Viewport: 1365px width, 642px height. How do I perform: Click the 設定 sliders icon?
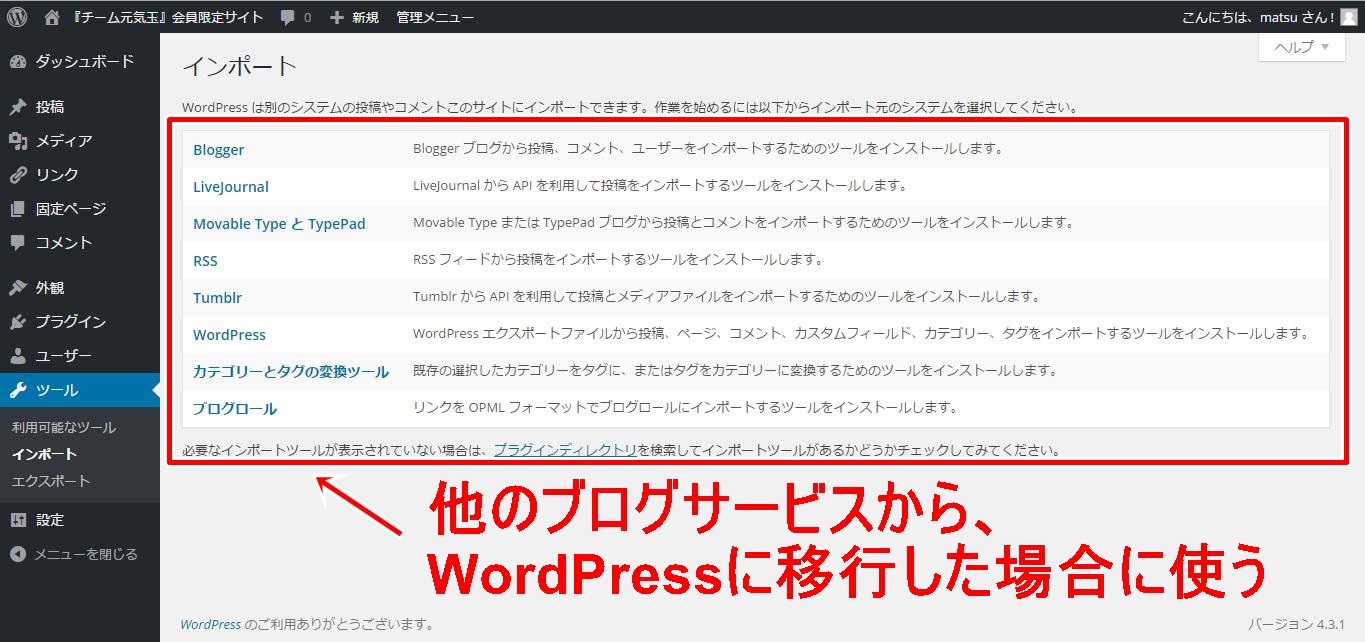pyautogui.click(x=17, y=520)
